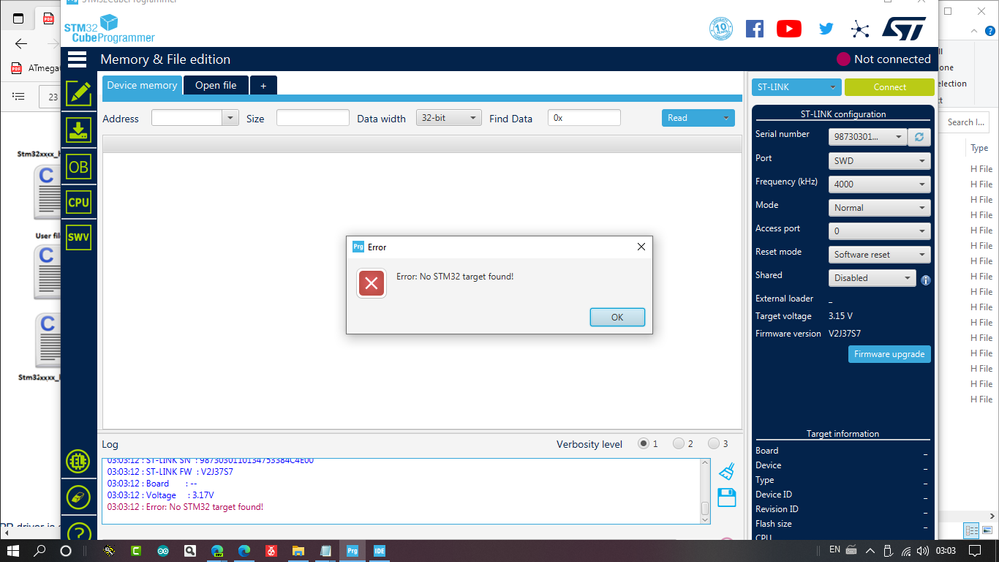Screen dimensions: 999x562
Task: Open Reset mode Software reset dropdown
Action: pyautogui.click(x=879, y=255)
